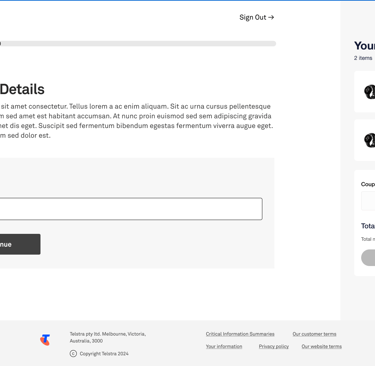
Task: Click the grey rounded checkout button
Action: pos(368,258)
